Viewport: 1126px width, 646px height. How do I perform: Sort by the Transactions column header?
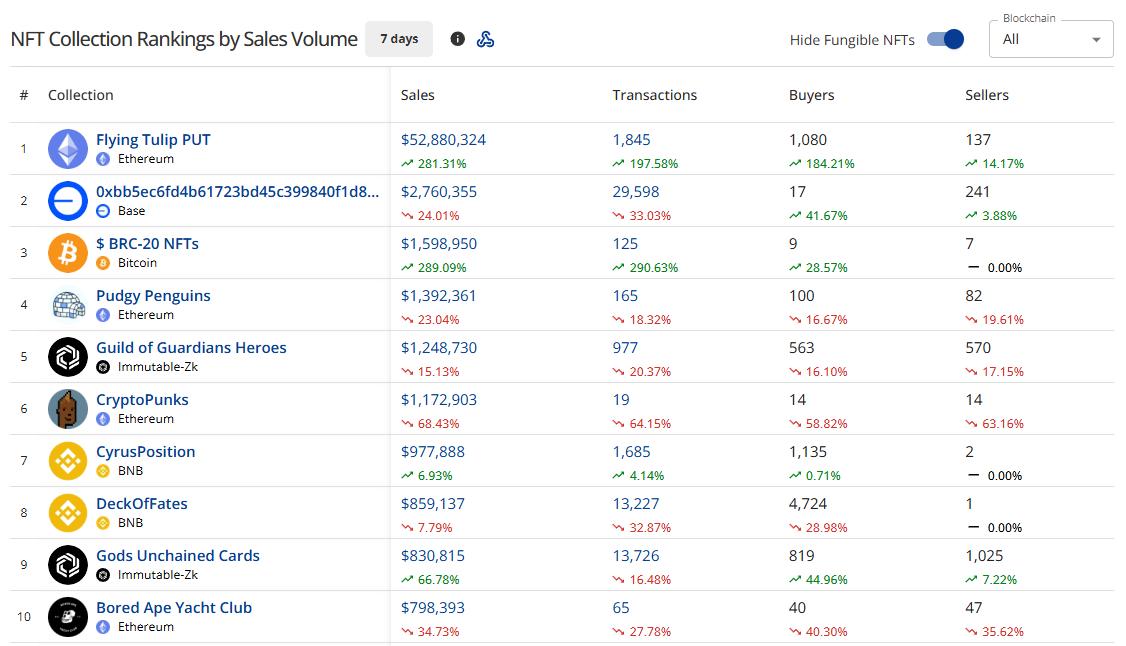click(x=655, y=95)
